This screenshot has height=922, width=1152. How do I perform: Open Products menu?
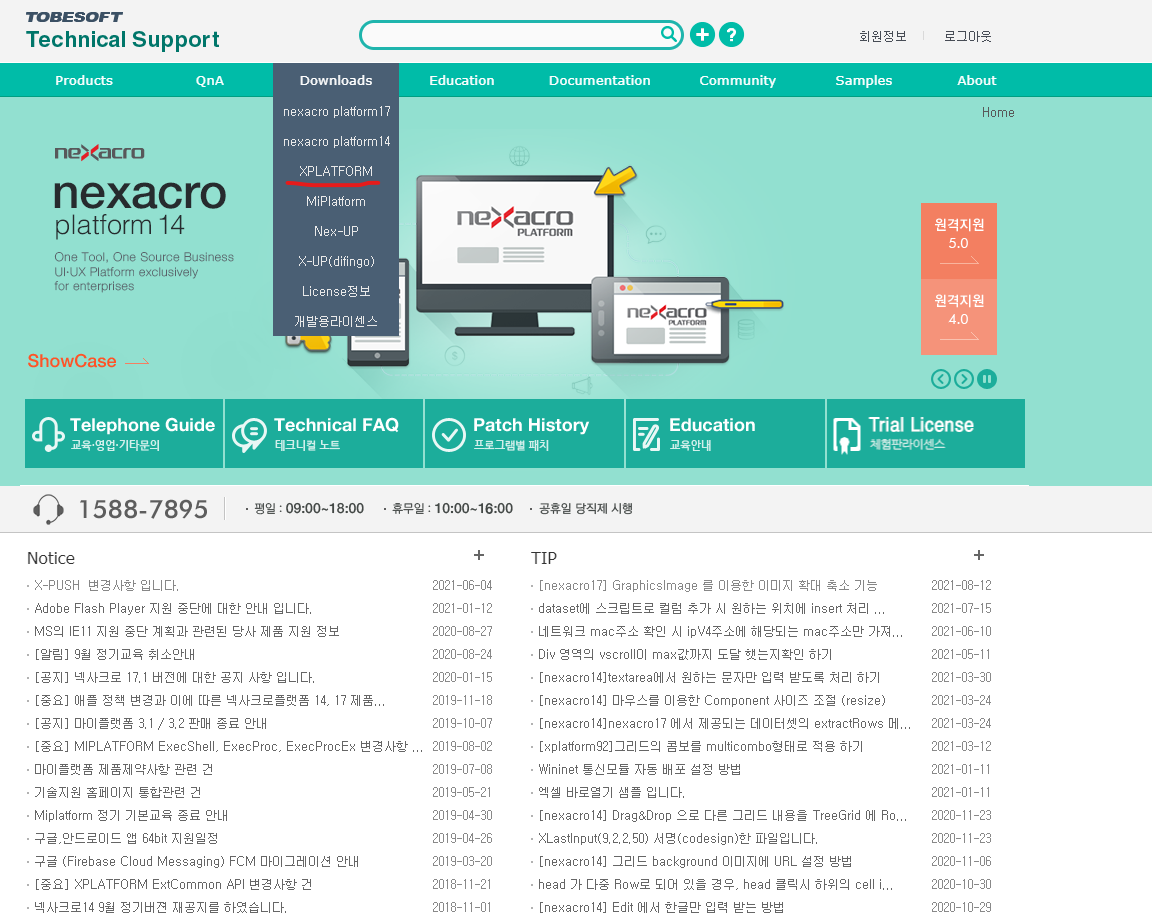point(84,80)
